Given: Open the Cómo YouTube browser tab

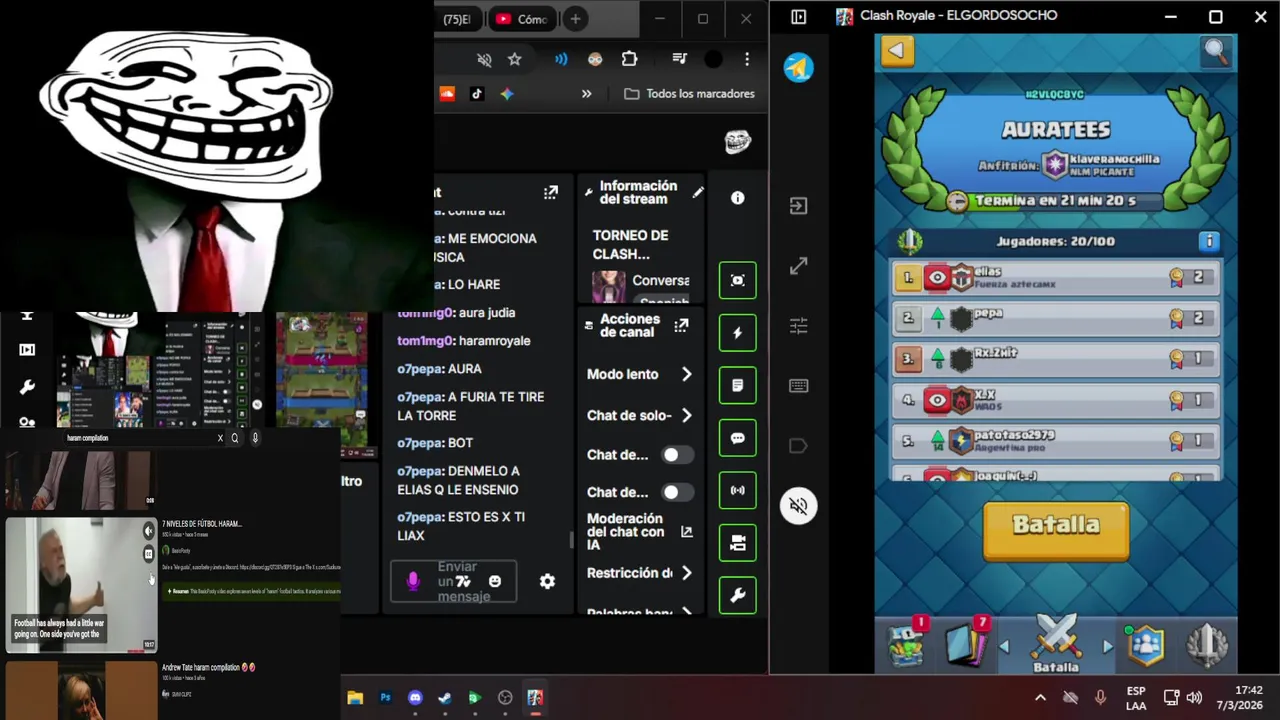Looking at the screenshot, I should [521, 19].
